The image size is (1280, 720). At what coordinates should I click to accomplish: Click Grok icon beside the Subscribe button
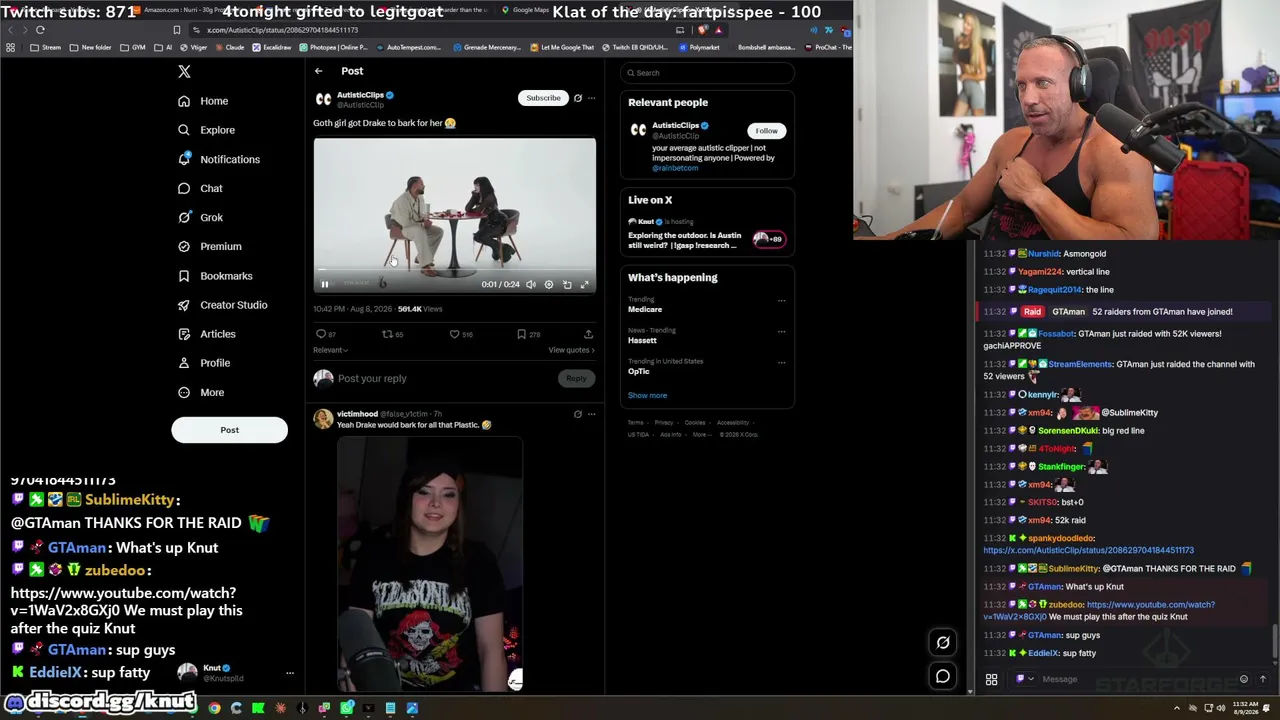(x=577, y=98)
